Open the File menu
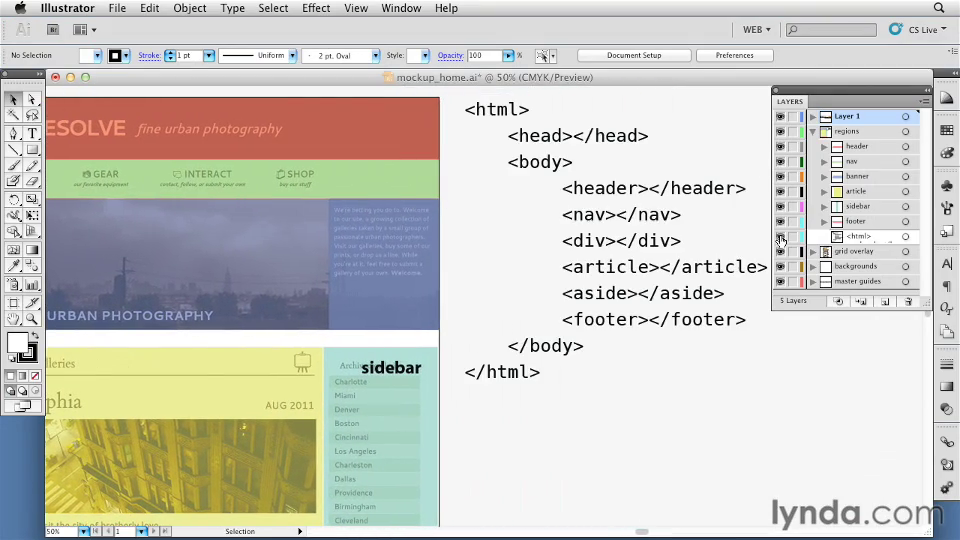 point(117,8)
